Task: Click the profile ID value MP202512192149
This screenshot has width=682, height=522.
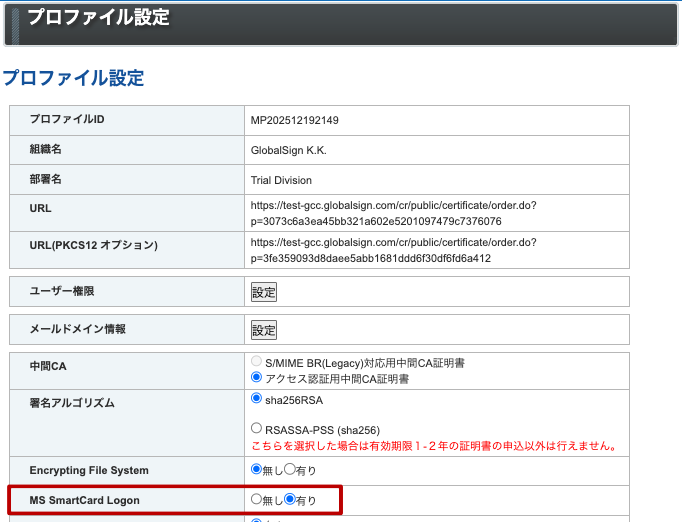Action: tap(295, 120)
